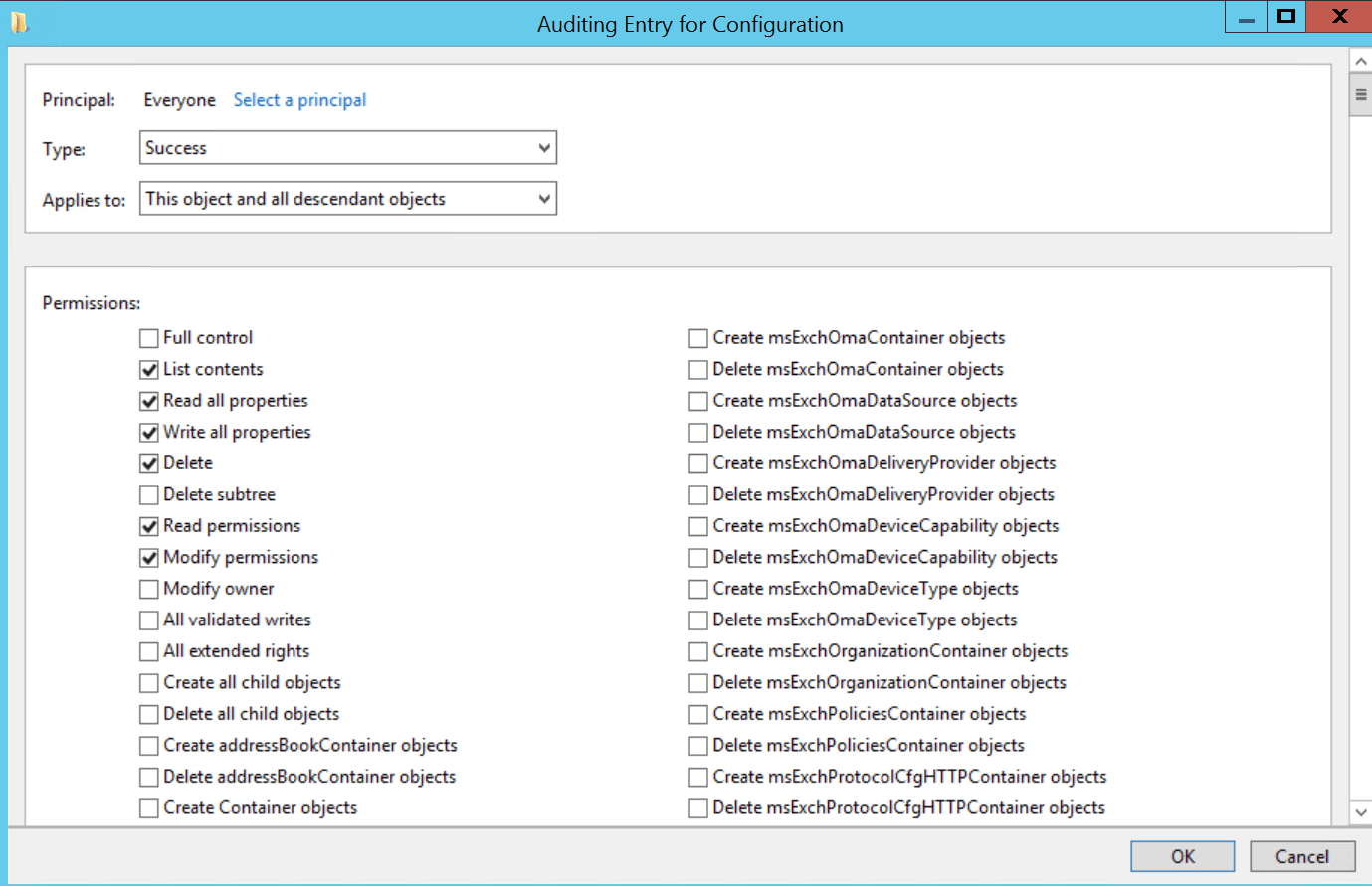The image size is (1372, 886).
Task: Click the folder icon in the title bar
Action: (21, 21)
